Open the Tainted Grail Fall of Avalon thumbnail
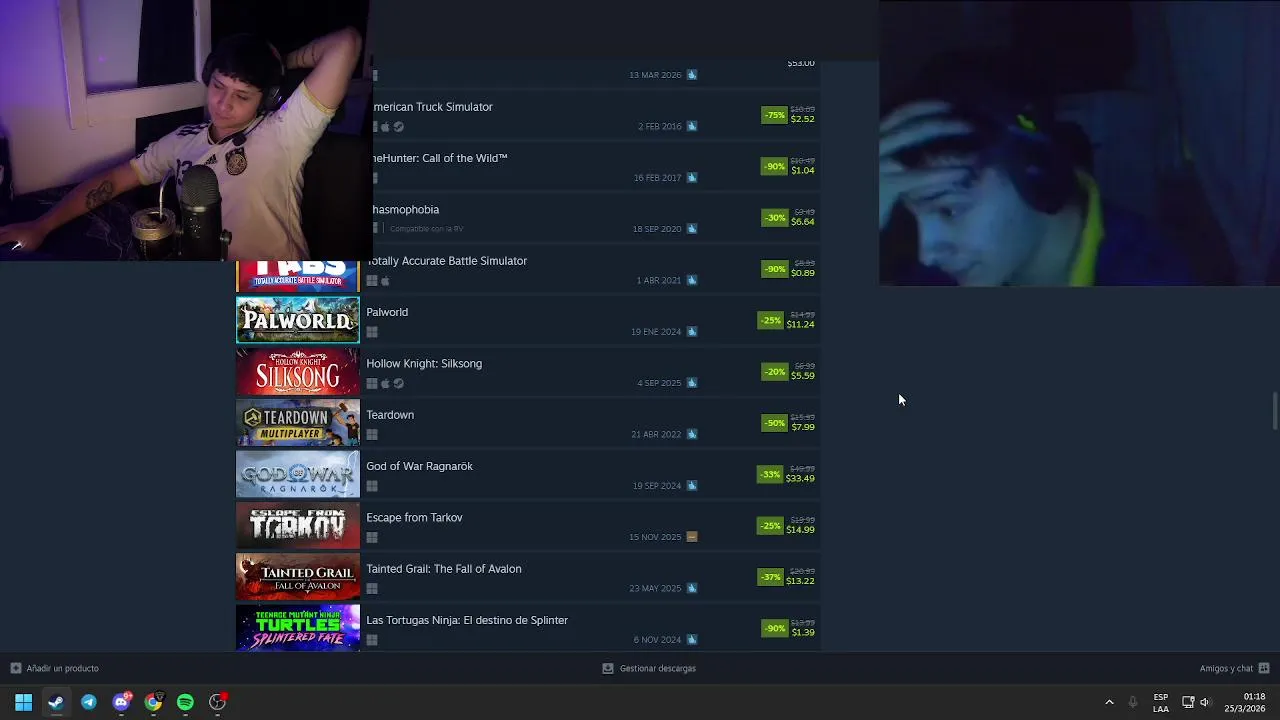1280x720 pixels. coord(298,576)
